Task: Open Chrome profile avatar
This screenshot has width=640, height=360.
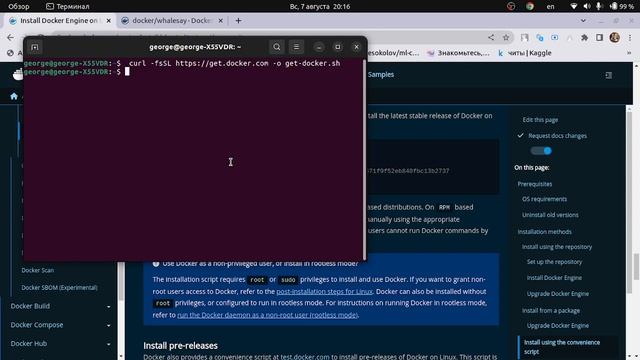Action: 615,38
